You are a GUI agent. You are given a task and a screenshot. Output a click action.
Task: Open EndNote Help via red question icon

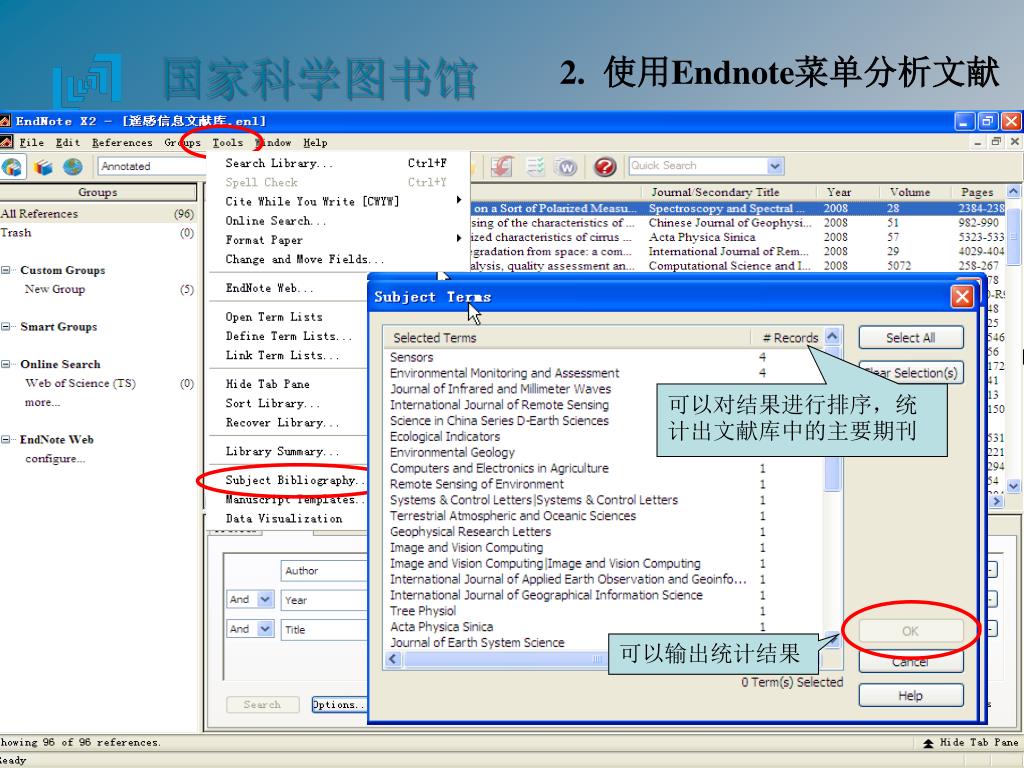pos(605,167)
